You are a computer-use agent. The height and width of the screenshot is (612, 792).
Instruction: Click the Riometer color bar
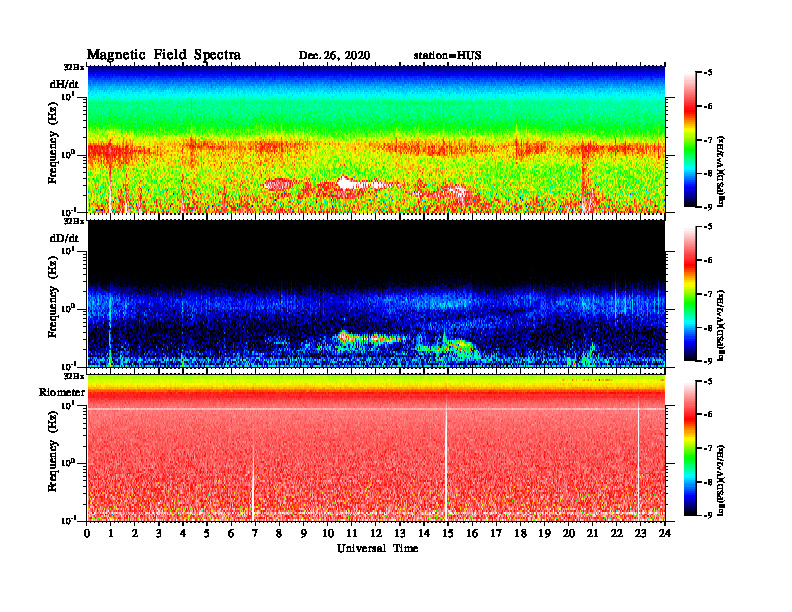(689, 448)
